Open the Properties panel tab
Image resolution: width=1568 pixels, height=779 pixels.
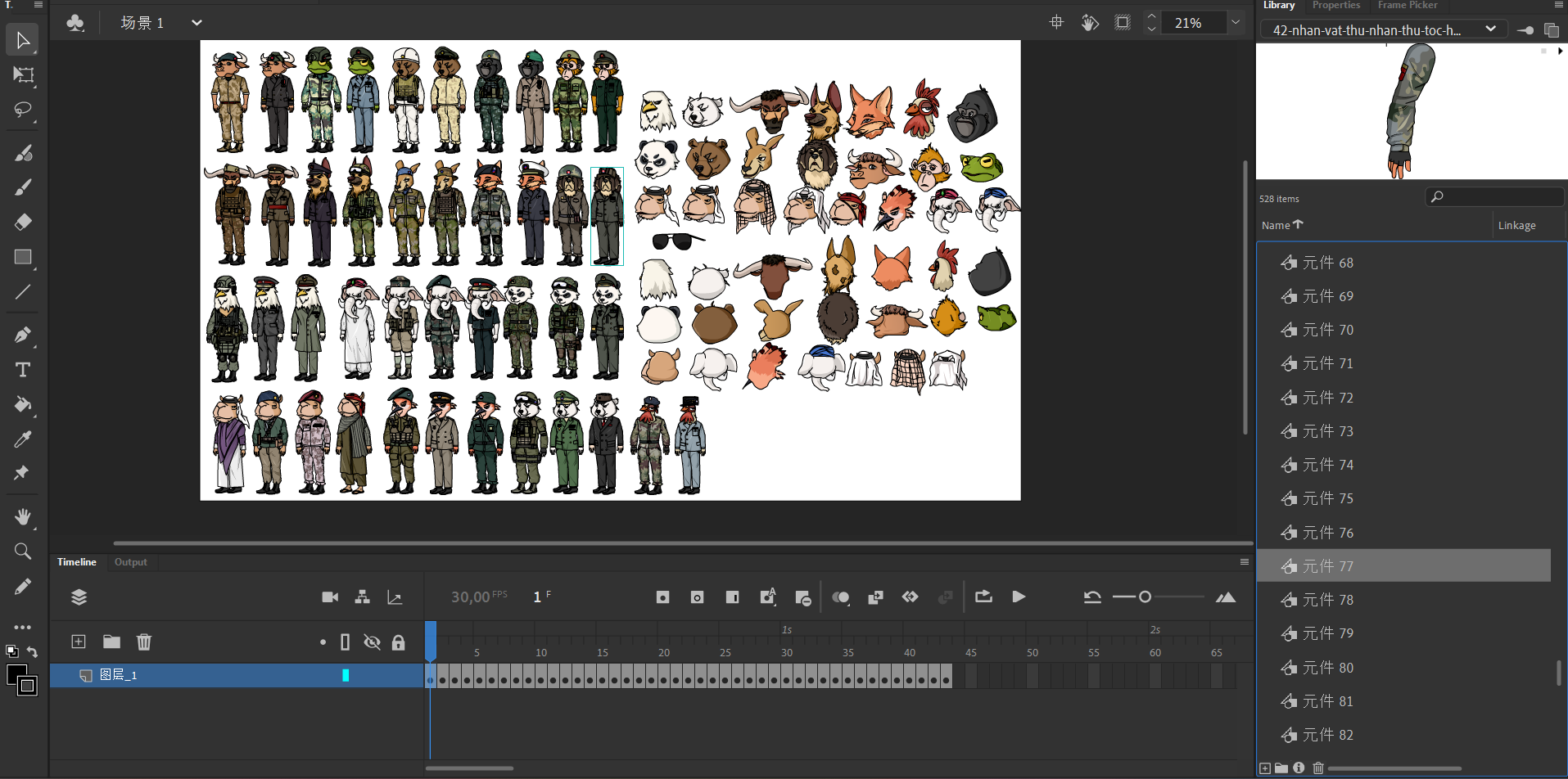point(1335,6)
